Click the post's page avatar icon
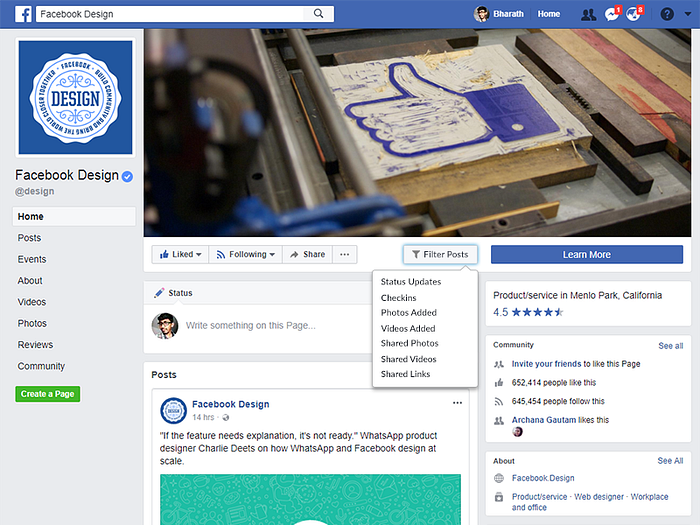 click(x=173, y=410)
